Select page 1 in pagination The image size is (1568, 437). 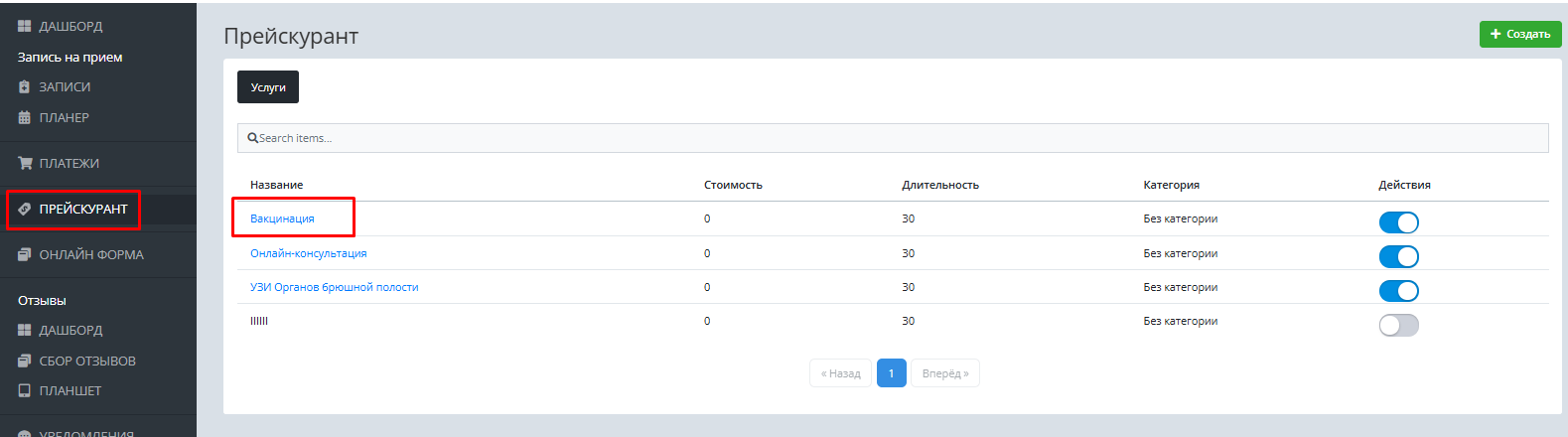click(x=891, y=373)
